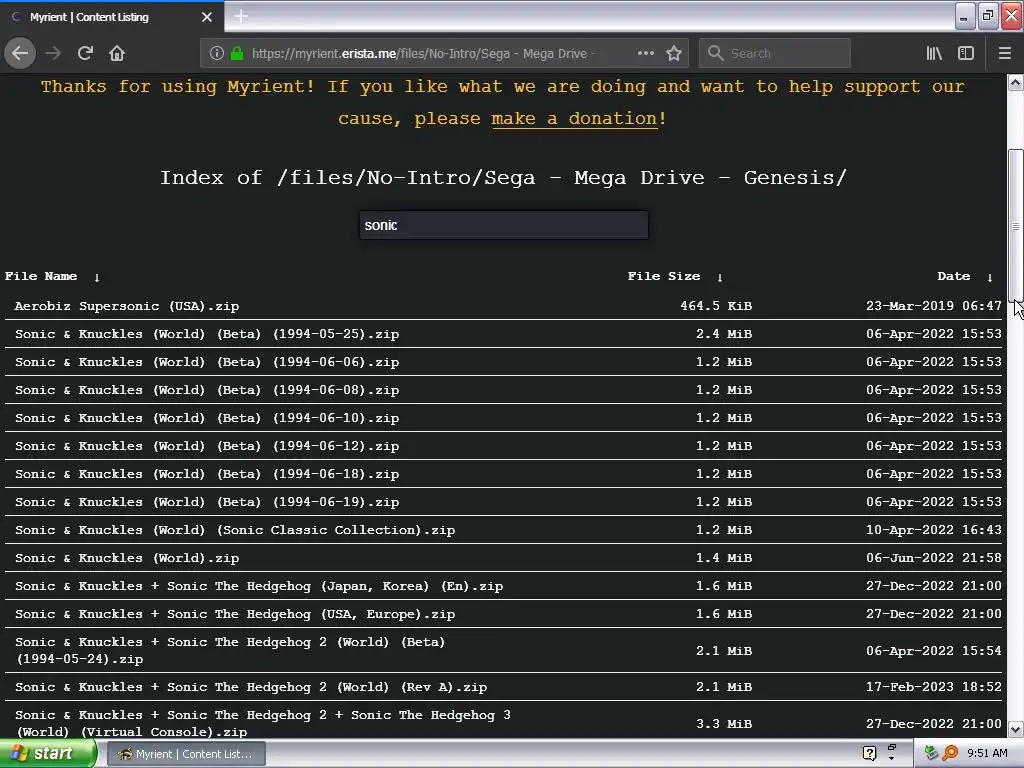The height and width of the screenshot is (768, 1024).
Task: Close the Myrient Content Listing tab
Action: pos(207,17)
